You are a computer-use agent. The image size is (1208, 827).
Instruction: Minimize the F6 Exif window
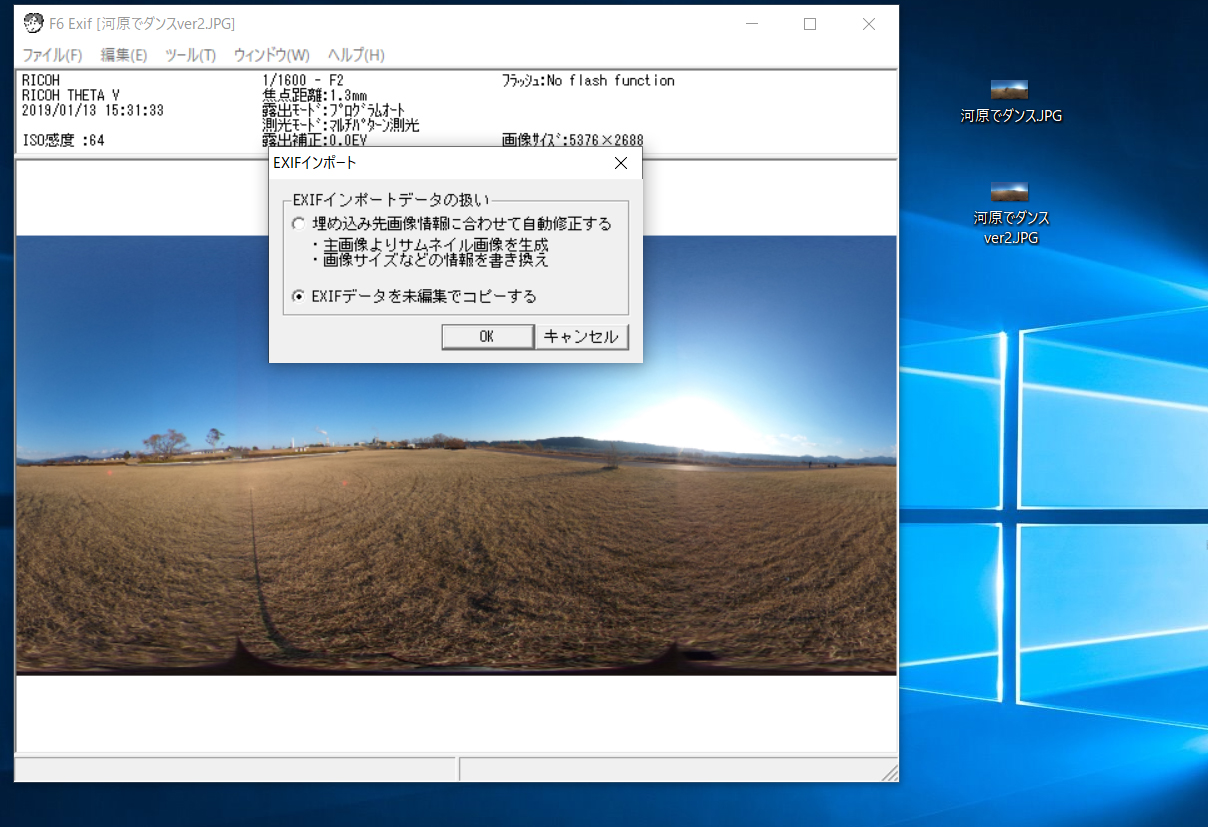[x=752, y=24]
